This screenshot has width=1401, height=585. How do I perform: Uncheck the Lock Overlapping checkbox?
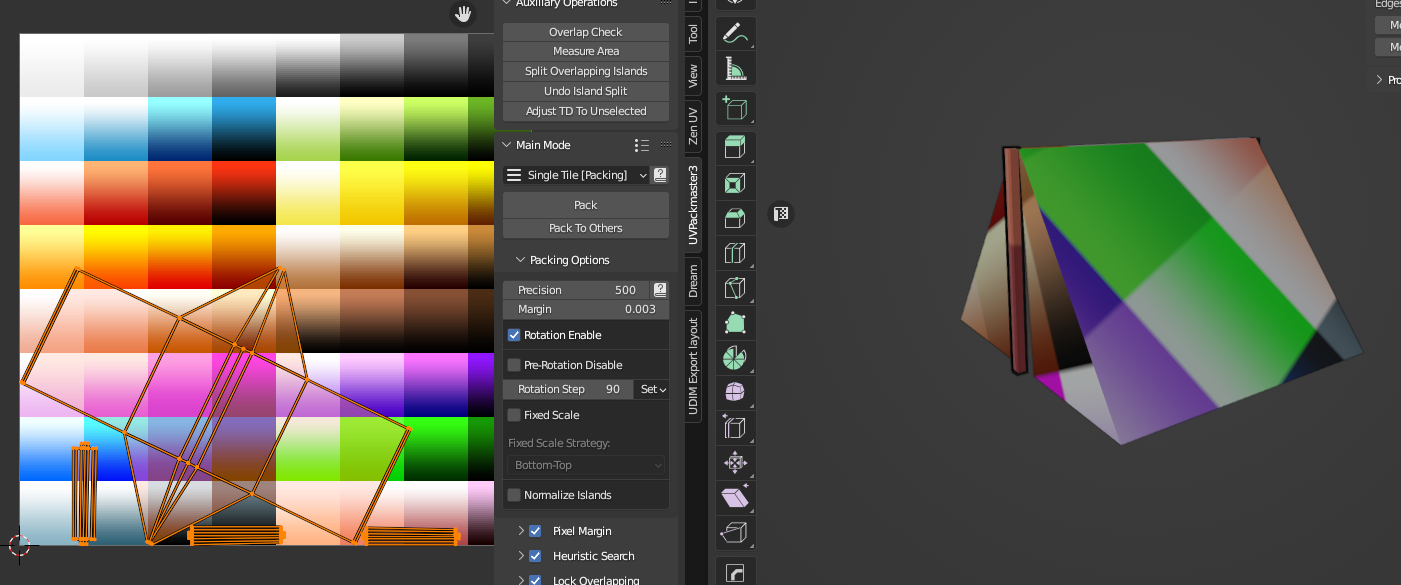click(x=535, y=580)
